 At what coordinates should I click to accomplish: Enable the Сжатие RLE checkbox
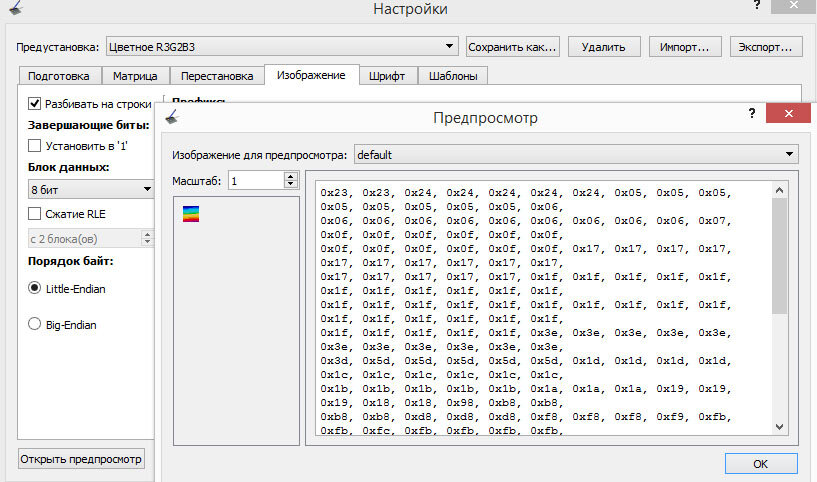click(34, 213)
